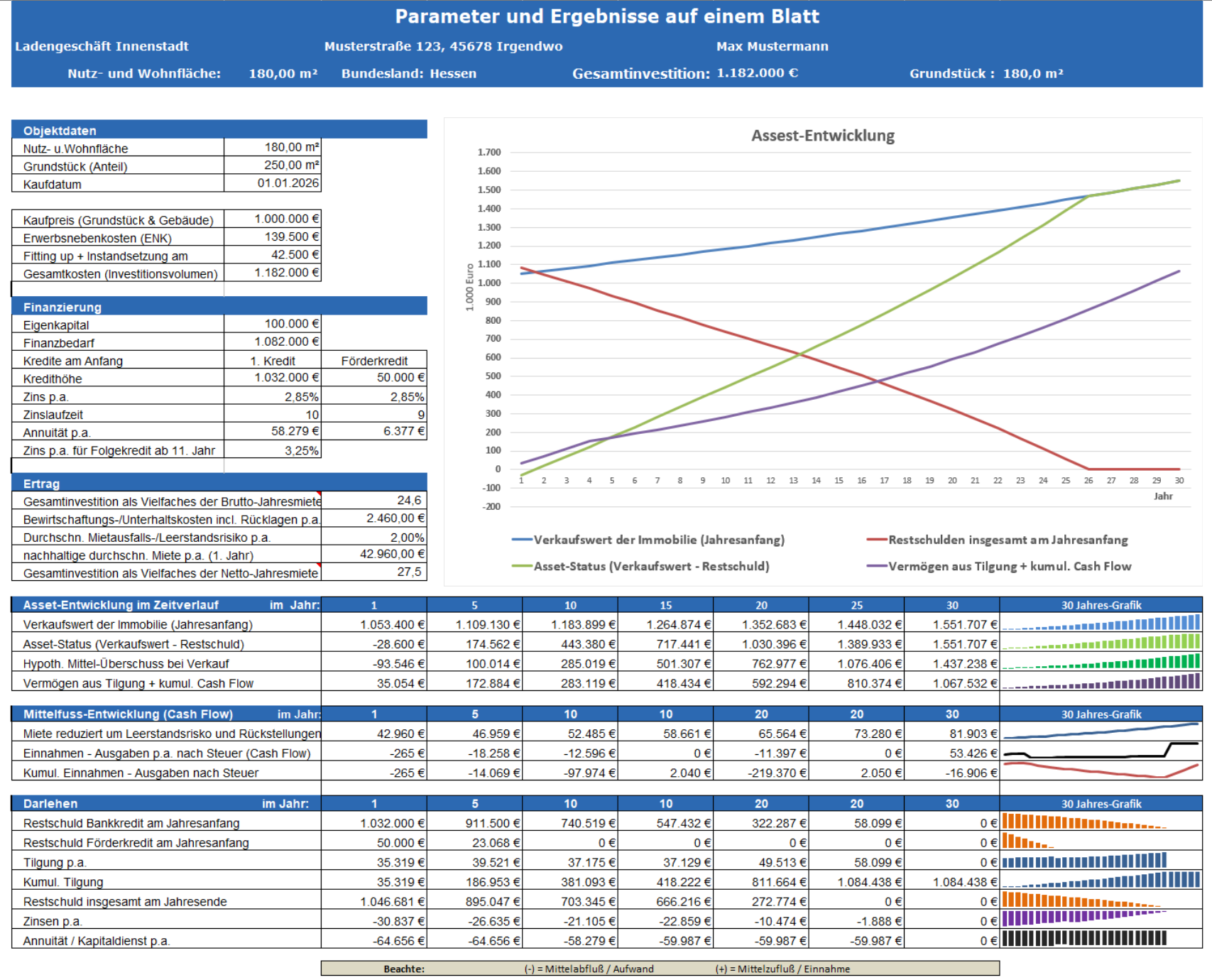Select the Ladengeschäft Innenstadt title text
This screenshot has height=980, width=1212.
point(102,46)
